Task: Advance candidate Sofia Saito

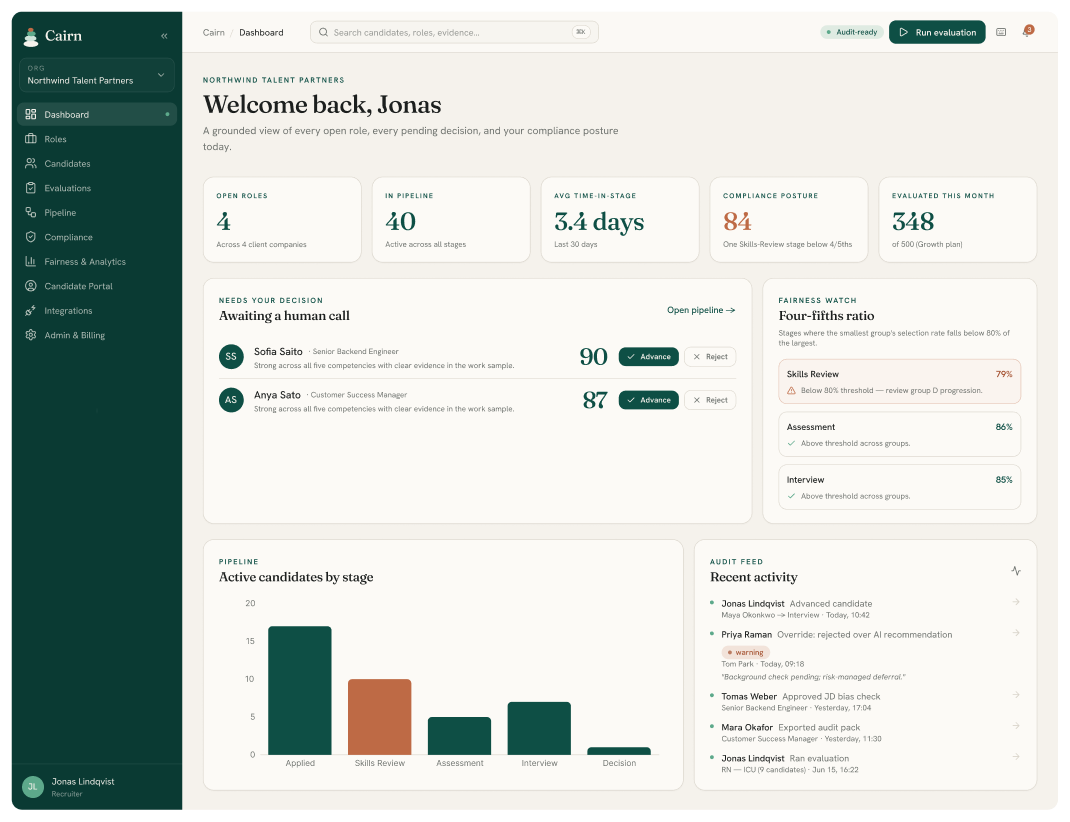Action: click(x=648, y=357)
